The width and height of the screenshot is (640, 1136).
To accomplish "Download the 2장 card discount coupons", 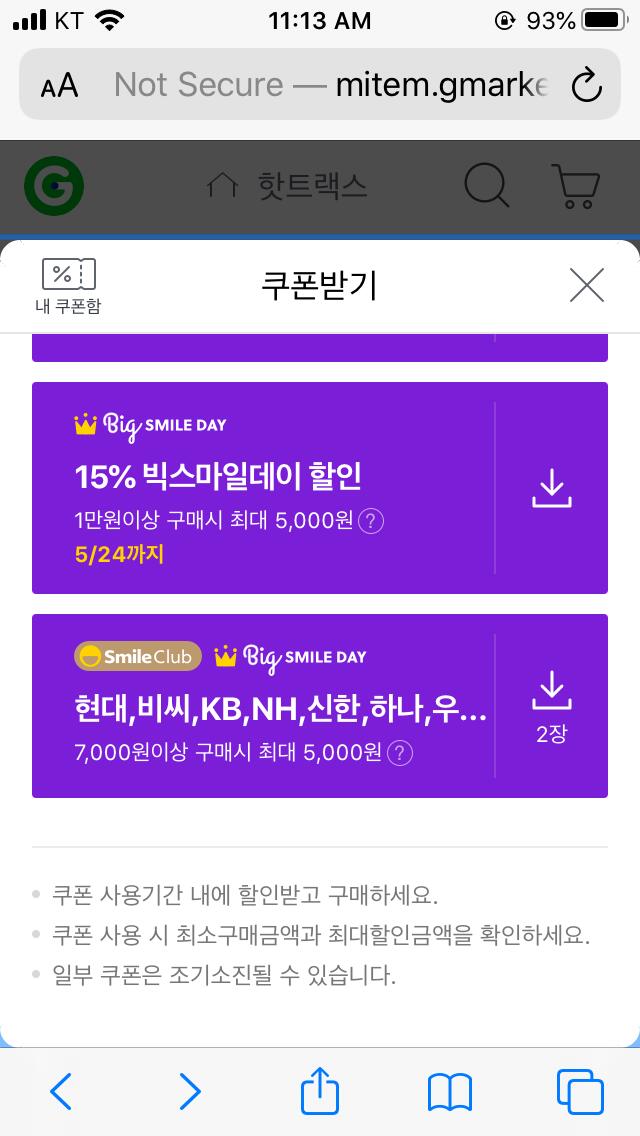I will click(552, 706).
